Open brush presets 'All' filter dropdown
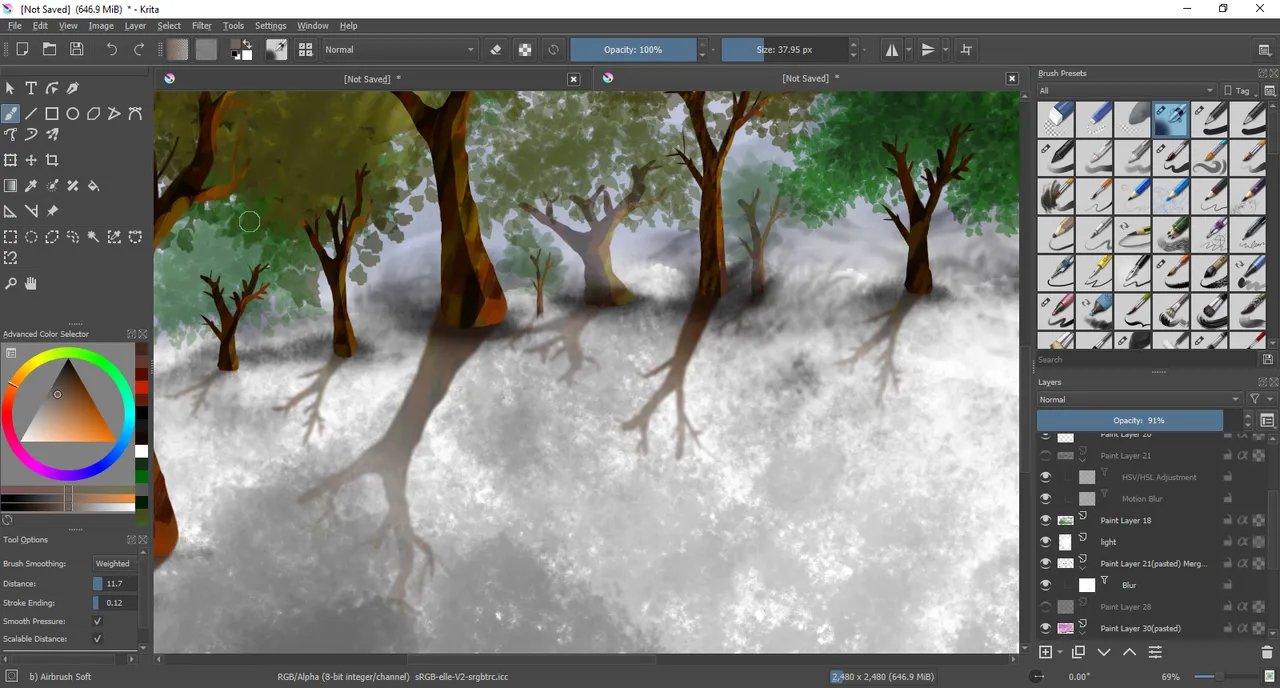The image size is (1280, 688). (x=1127, y=90)
